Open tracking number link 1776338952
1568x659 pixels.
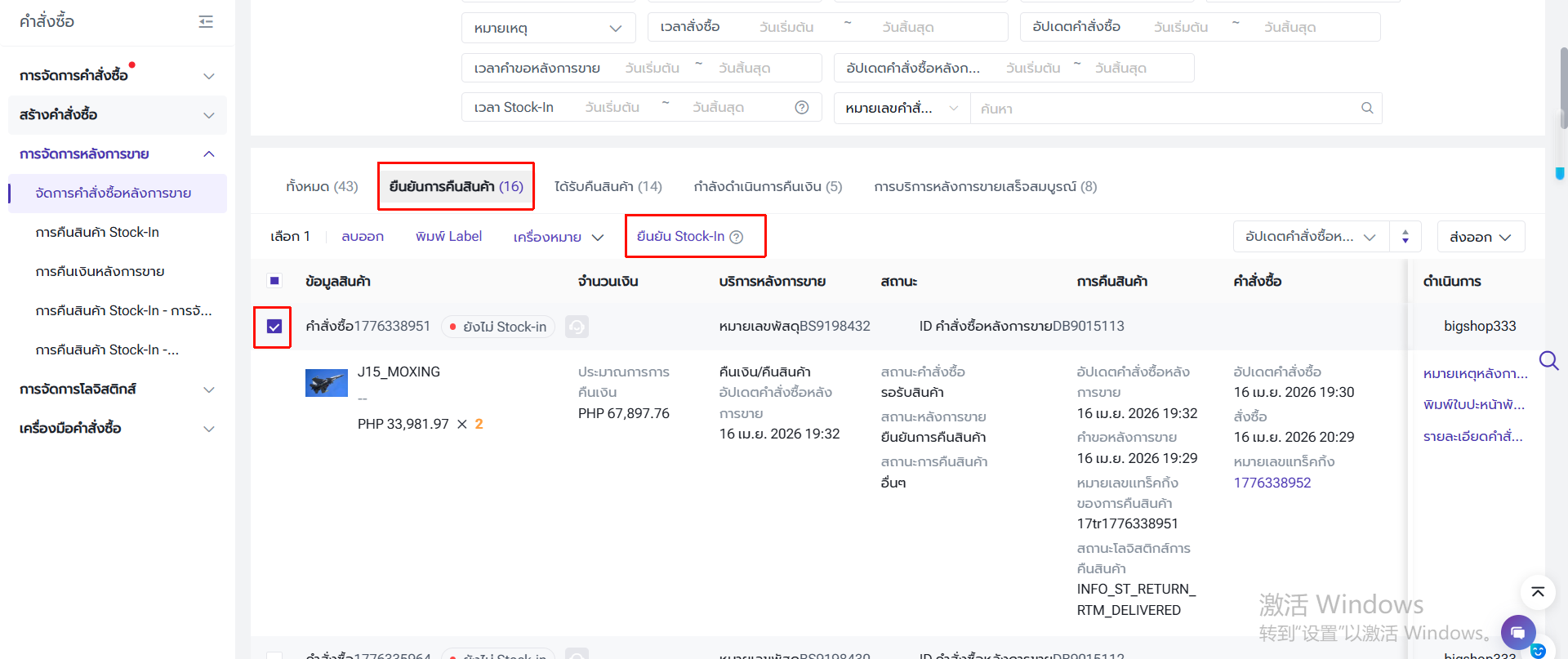[1272, 483]
